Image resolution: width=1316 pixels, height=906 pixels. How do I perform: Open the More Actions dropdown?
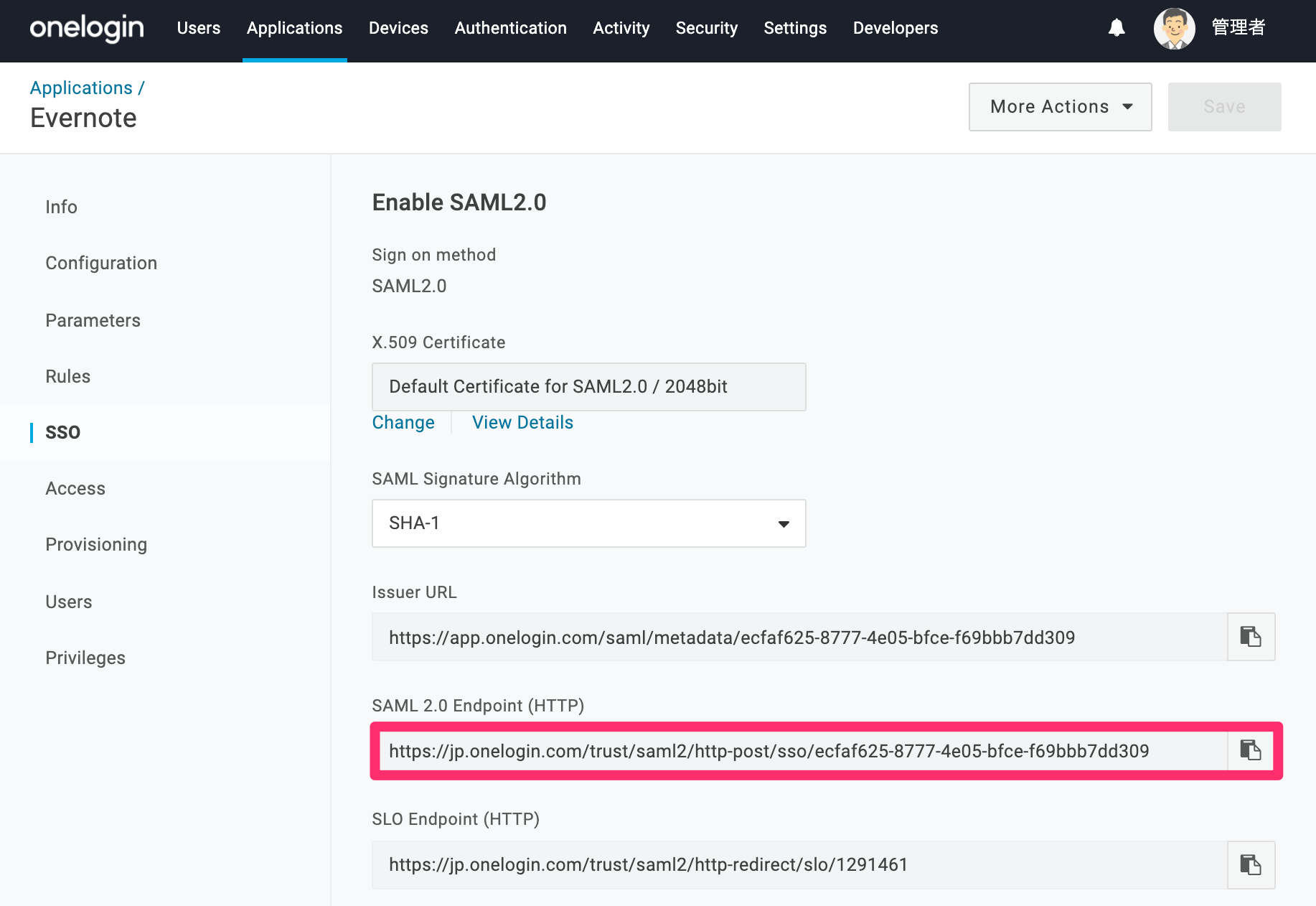(x=1060, y=107)
